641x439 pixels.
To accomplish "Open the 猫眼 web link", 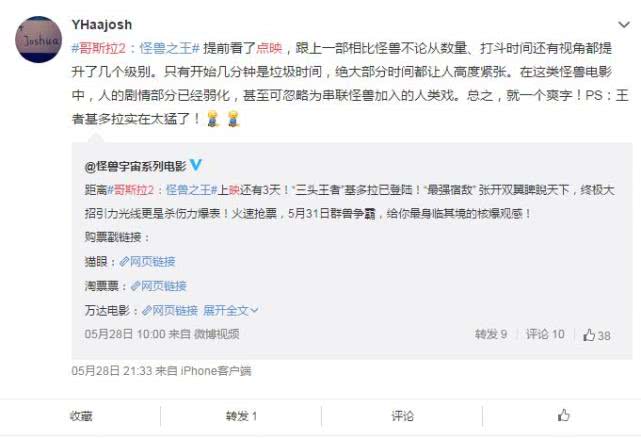I will coord(148,262).
